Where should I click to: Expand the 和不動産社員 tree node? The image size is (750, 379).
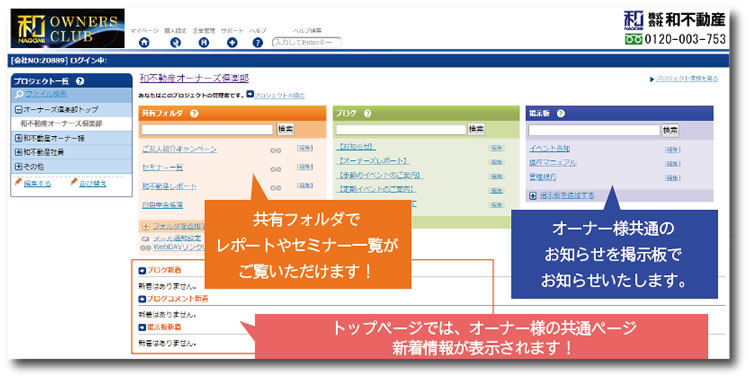pos(19,152)
